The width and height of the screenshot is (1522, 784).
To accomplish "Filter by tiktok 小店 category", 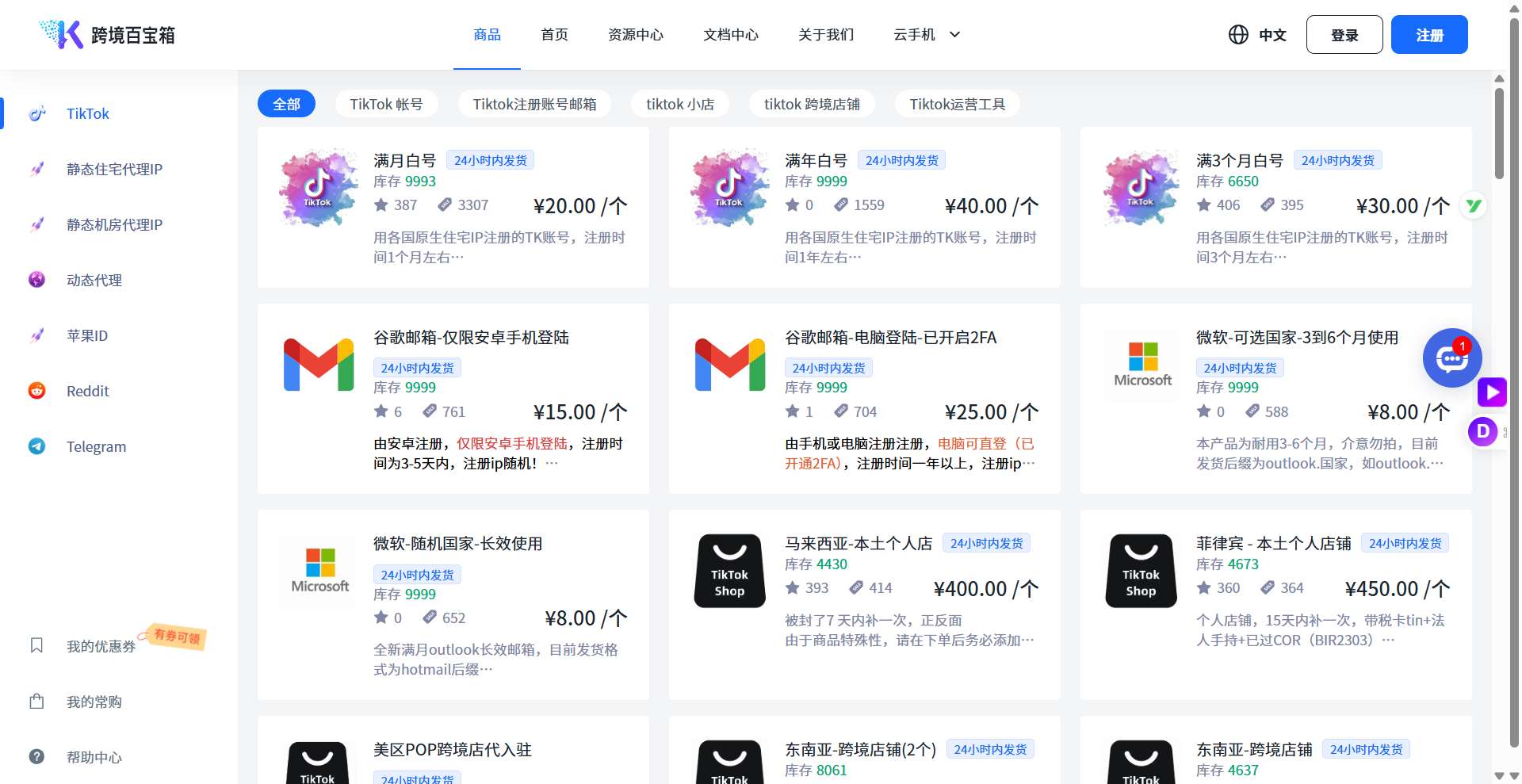I will tap(680, 104).
